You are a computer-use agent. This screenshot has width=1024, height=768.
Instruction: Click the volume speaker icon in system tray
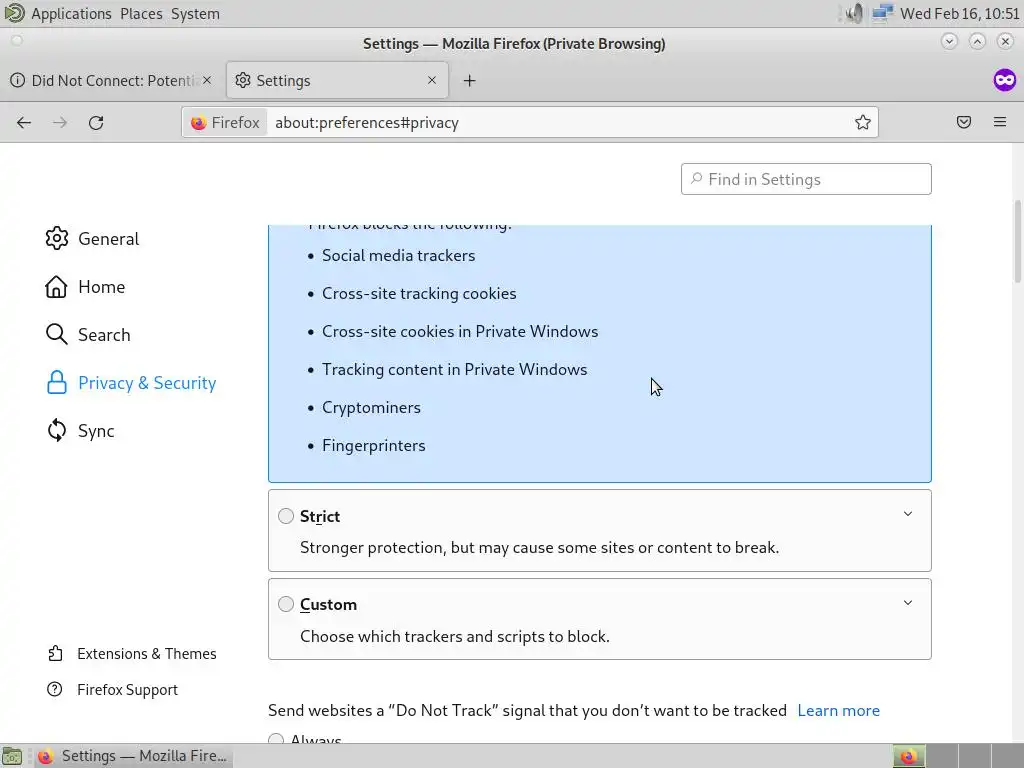pos(853,13)
